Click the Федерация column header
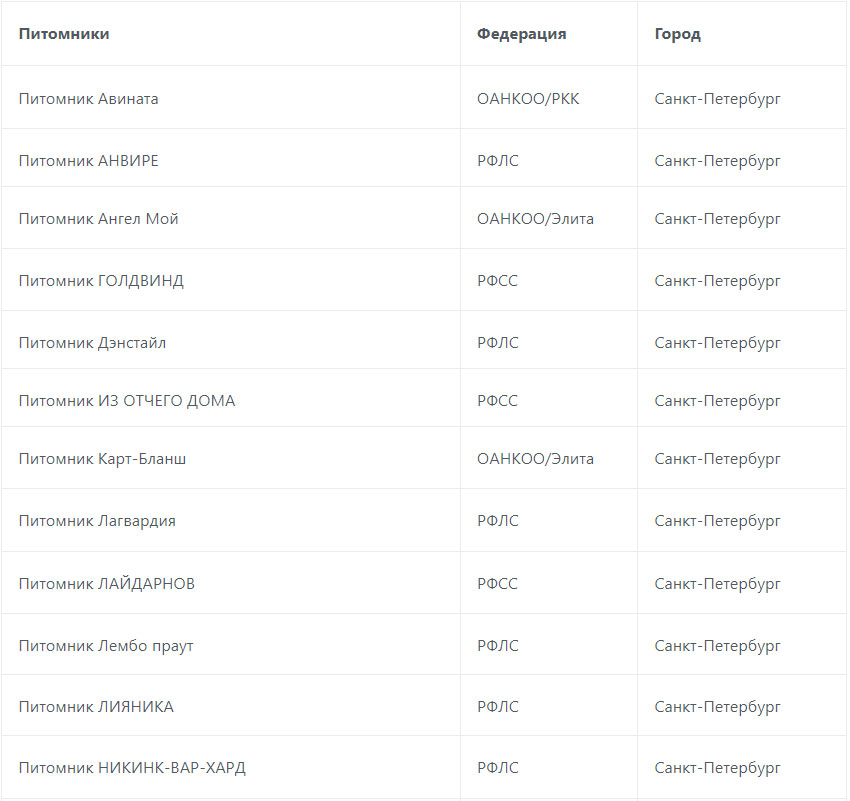 [521, 34]
